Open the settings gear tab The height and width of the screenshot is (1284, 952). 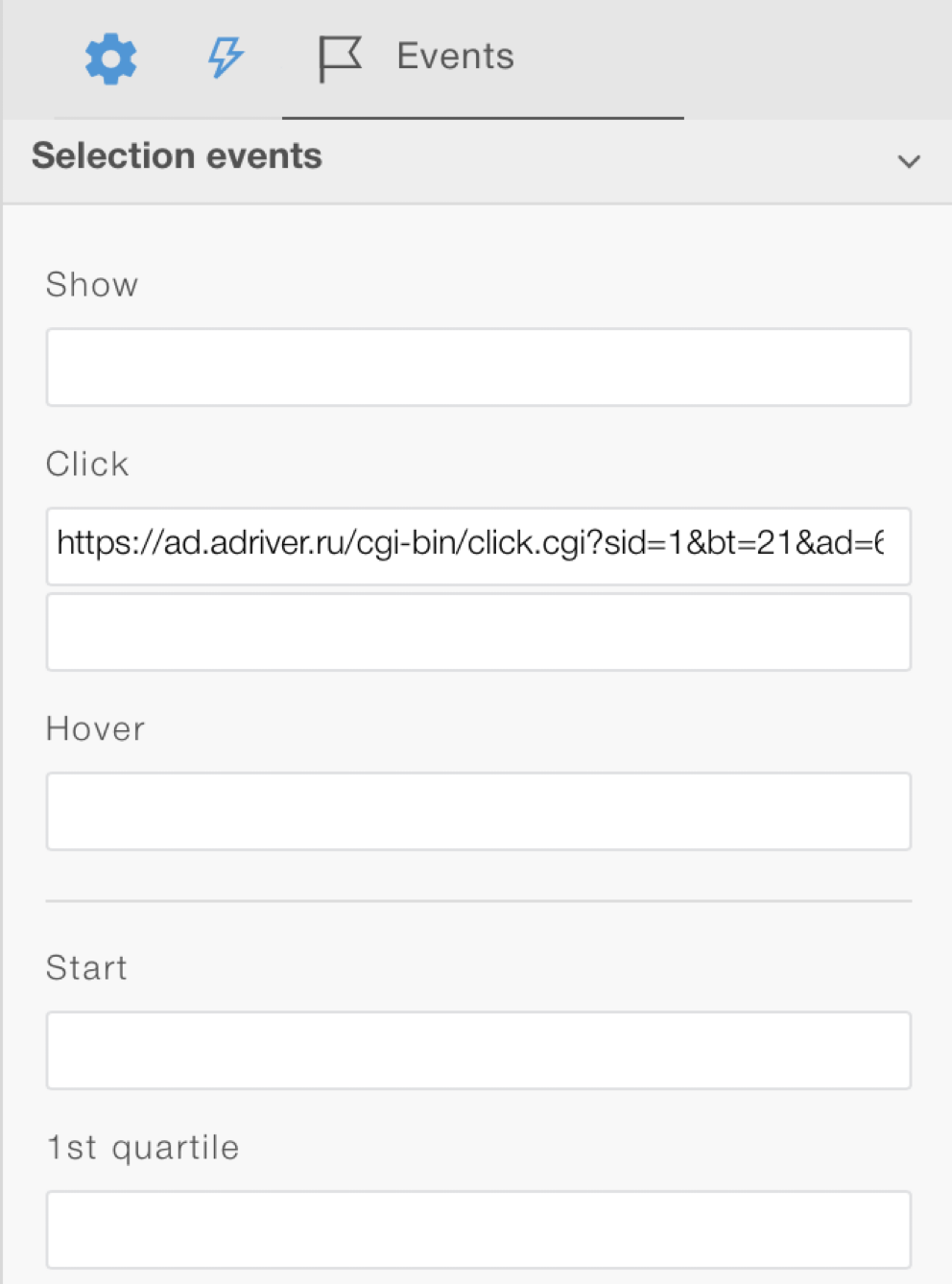[111, 59]
